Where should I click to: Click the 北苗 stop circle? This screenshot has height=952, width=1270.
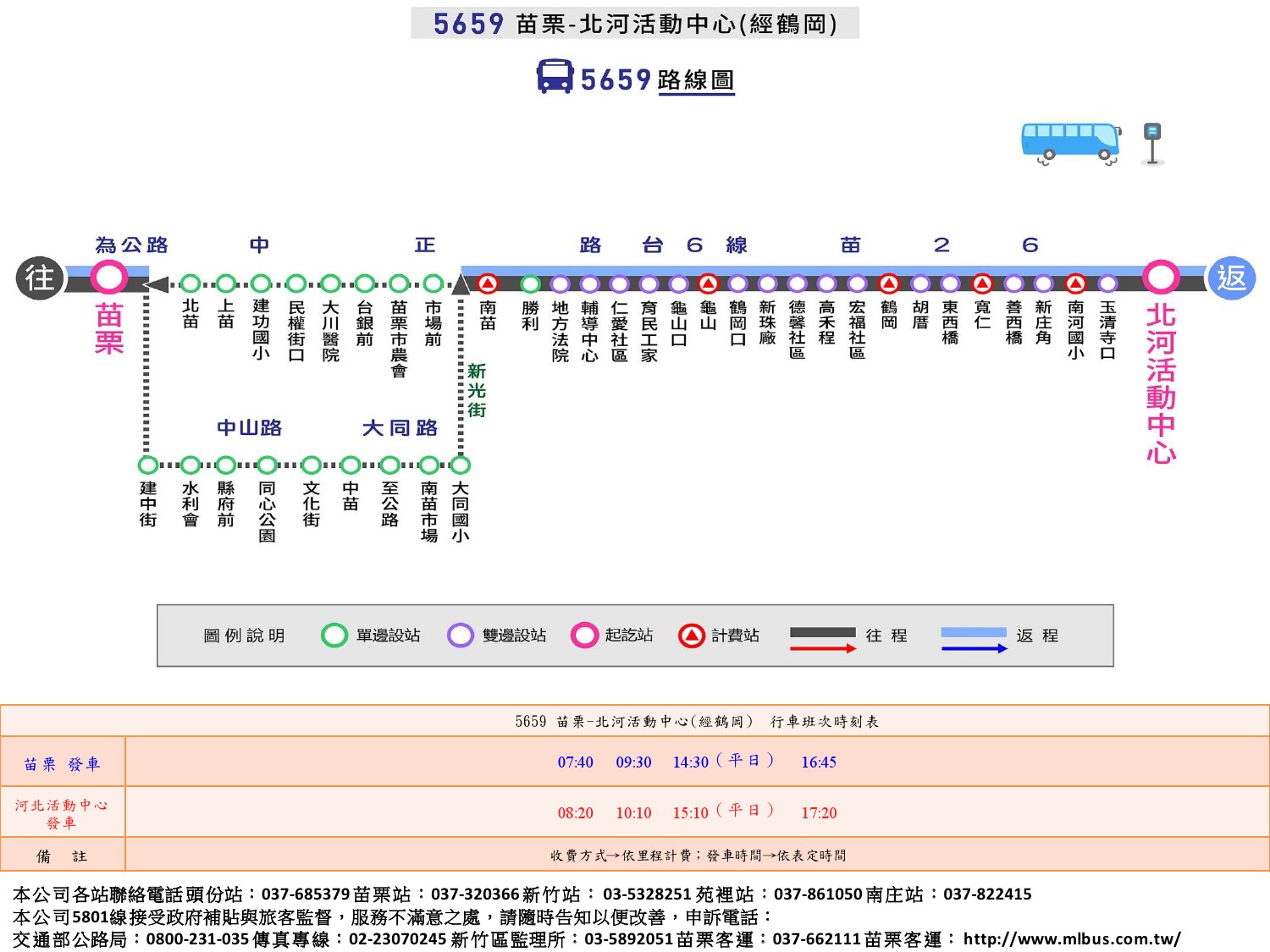(x=190, y=283)
